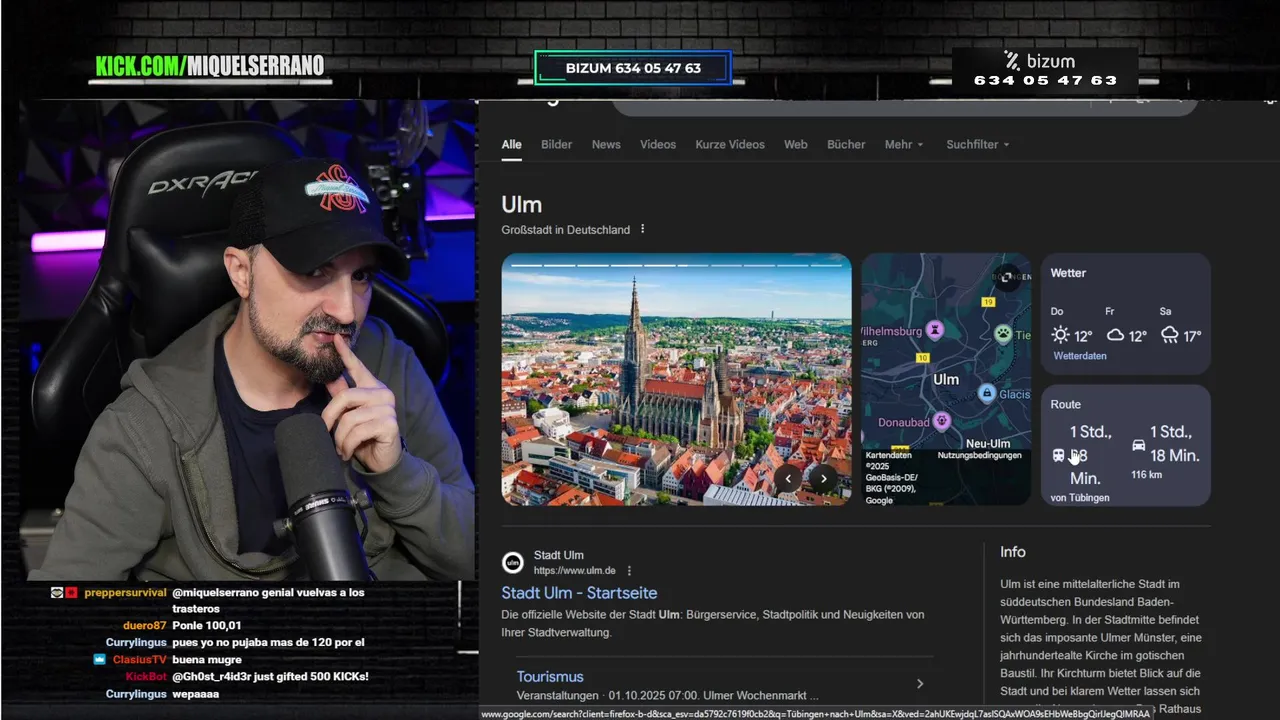
Task: Click the Route card heading
Action: point(1066,404)
